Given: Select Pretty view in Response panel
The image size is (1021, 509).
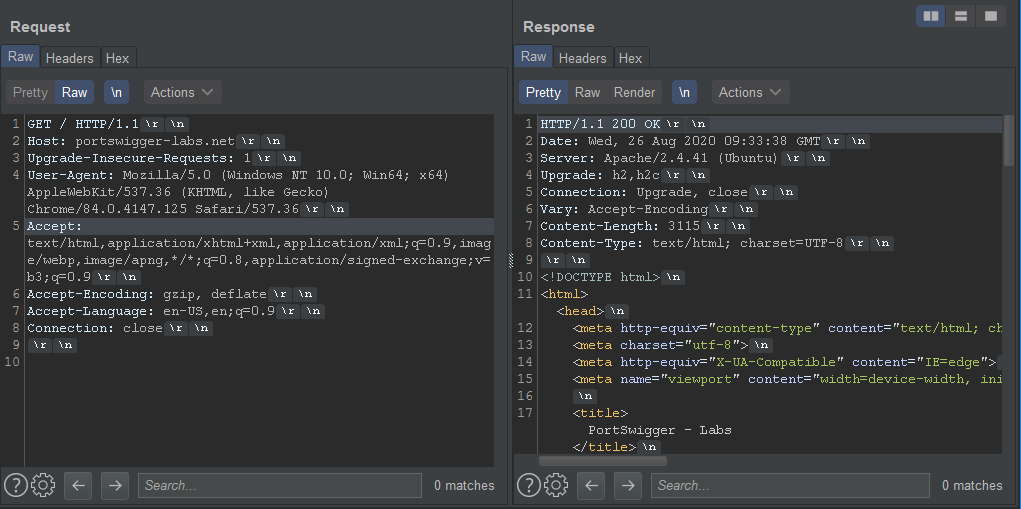Looking at the screenshot, I should (x=543, y=92).
